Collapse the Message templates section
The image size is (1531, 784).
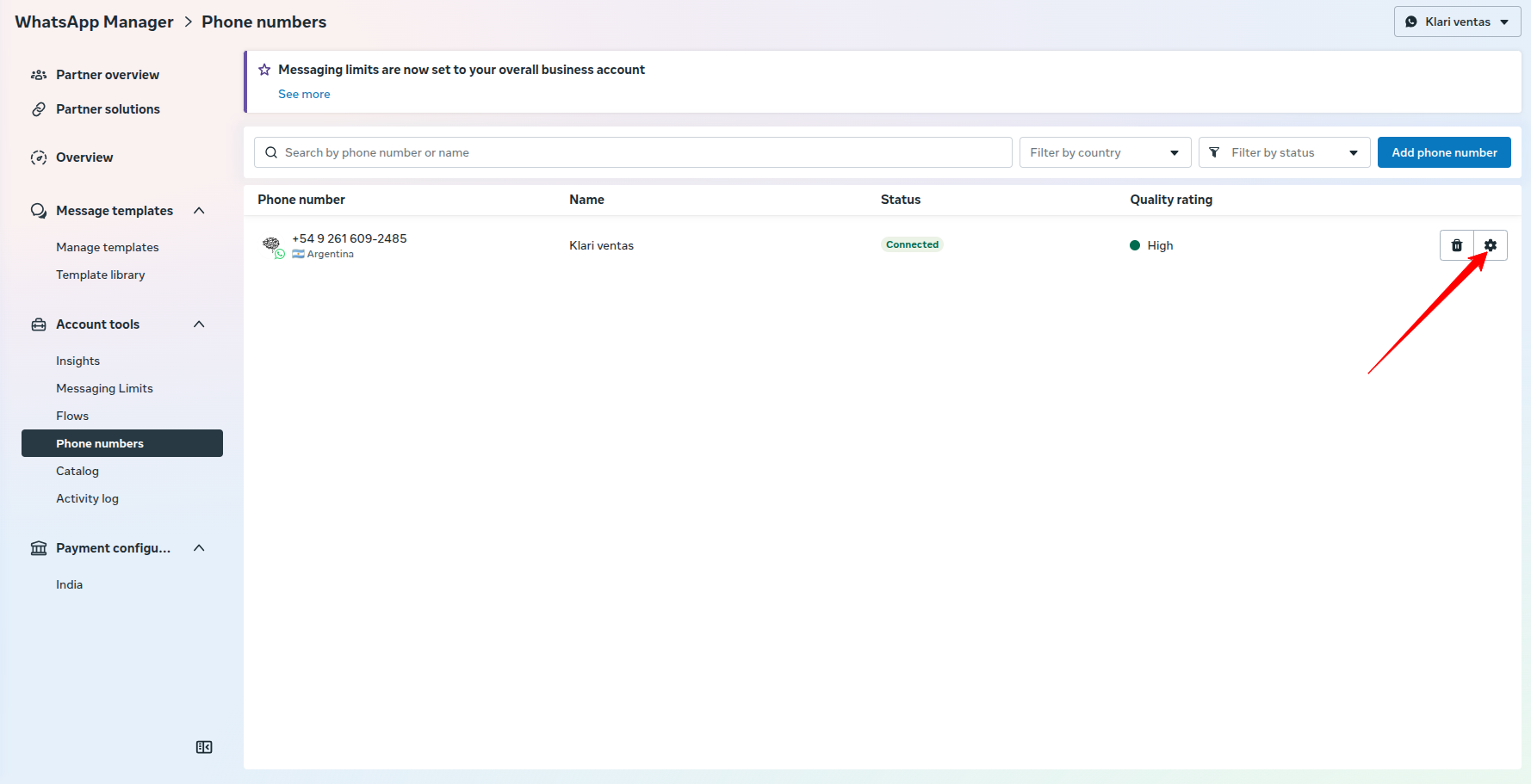point(199,211)
